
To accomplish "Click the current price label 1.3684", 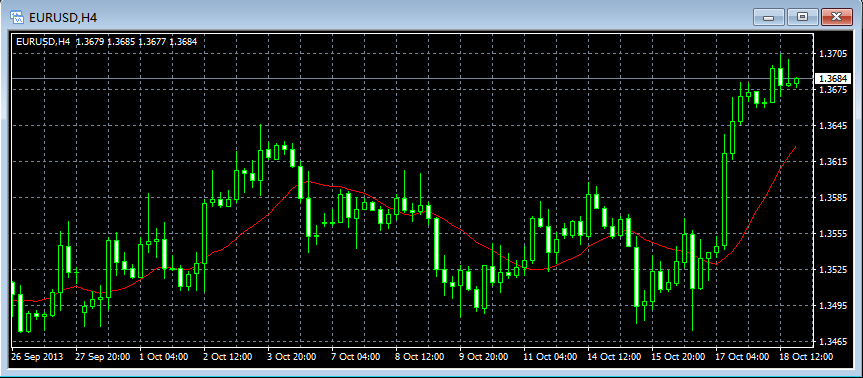I will pyautogui.click(x=833, y=79).
